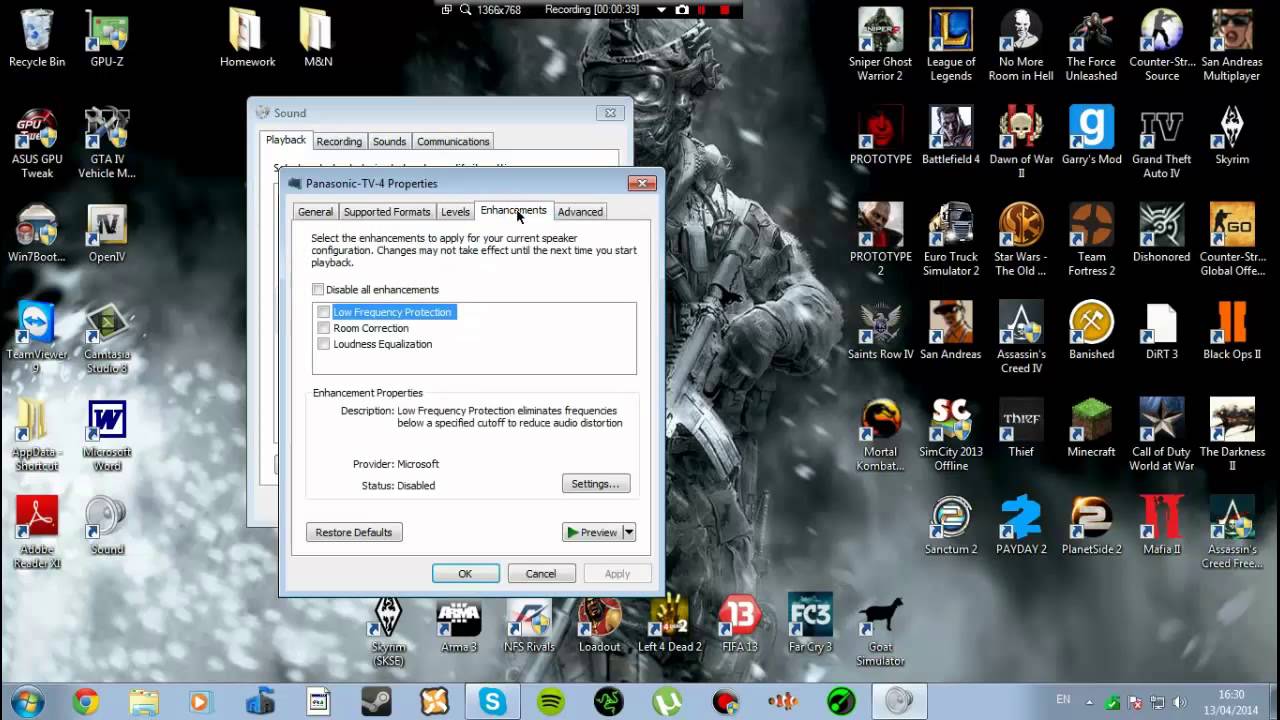Open the Advanced tab
Screen dimensions: 1280x720
point(580,212)
